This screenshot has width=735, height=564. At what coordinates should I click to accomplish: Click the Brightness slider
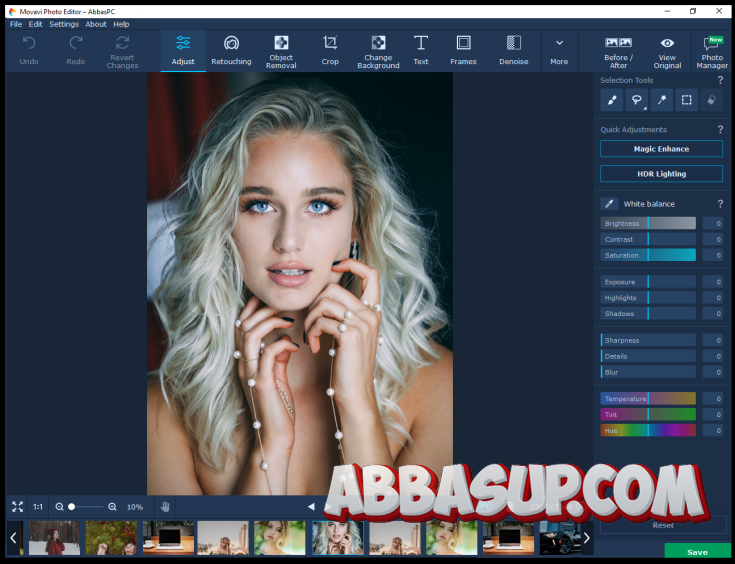(648, 223)
